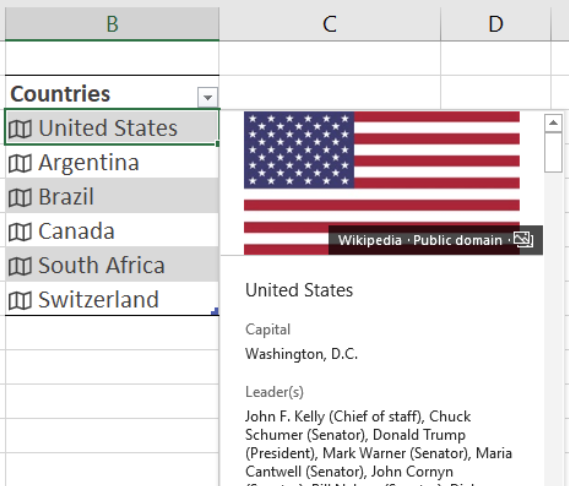
Task: Click the map icon beside Canada
Action: [20, 232]
